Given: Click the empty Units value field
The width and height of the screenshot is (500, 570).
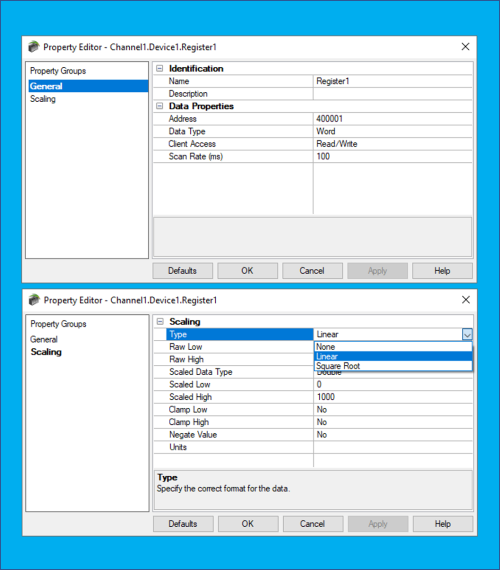Looking at the screenshot, I should coord(393,447).
